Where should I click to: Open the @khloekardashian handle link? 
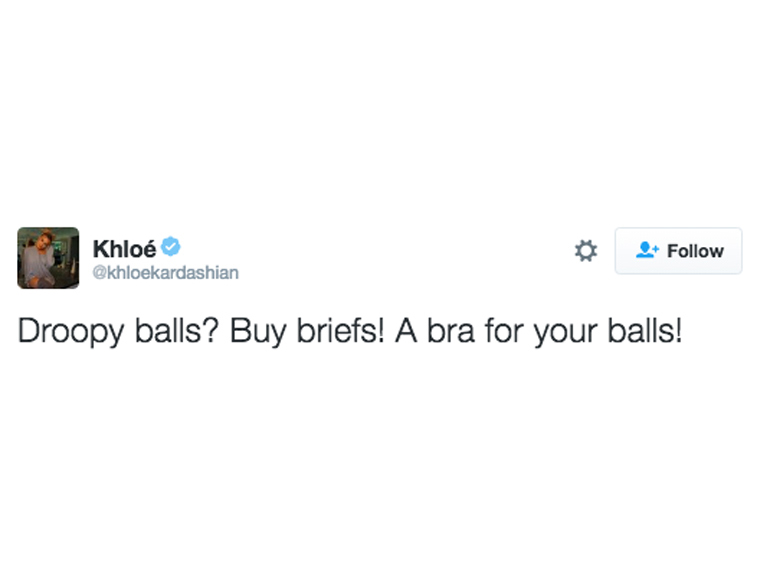[x=165, y=272]
